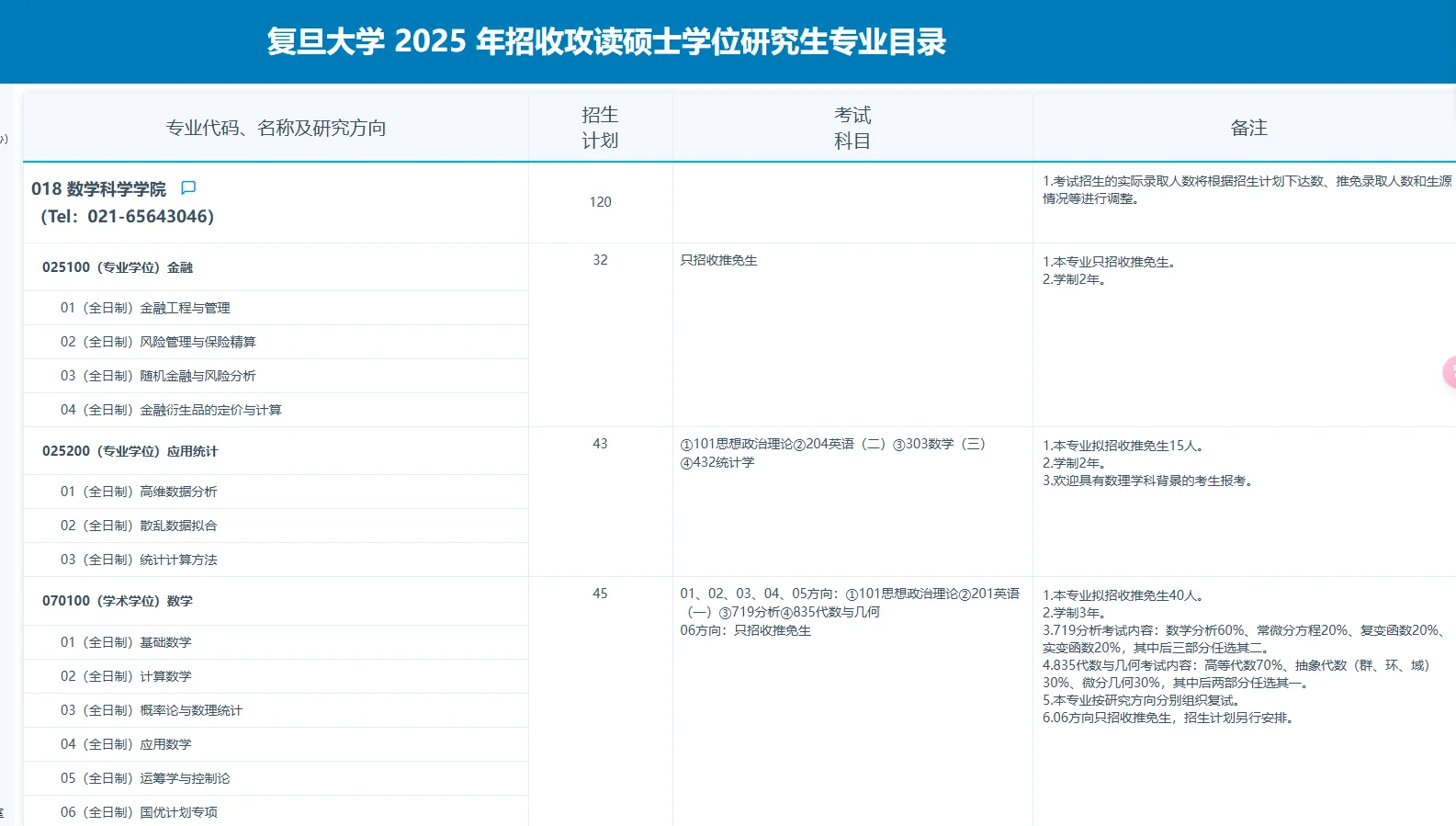Click the note about 3.719分析考试内容

click(1246, 639)
